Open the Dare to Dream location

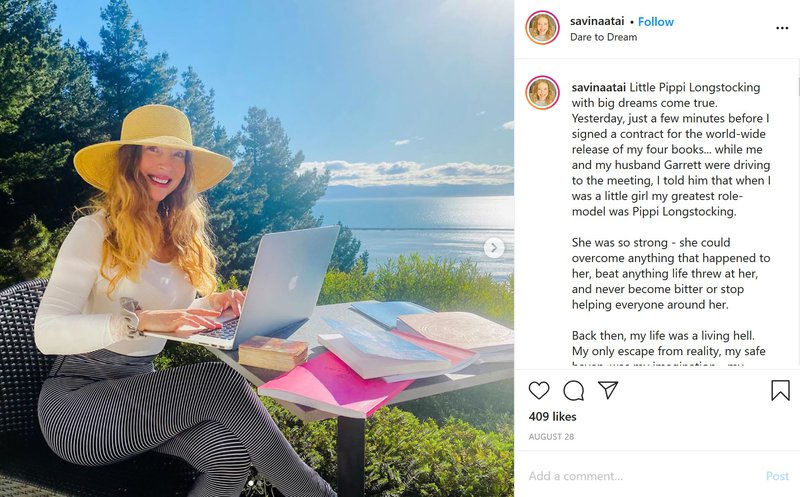coord(604,37)
